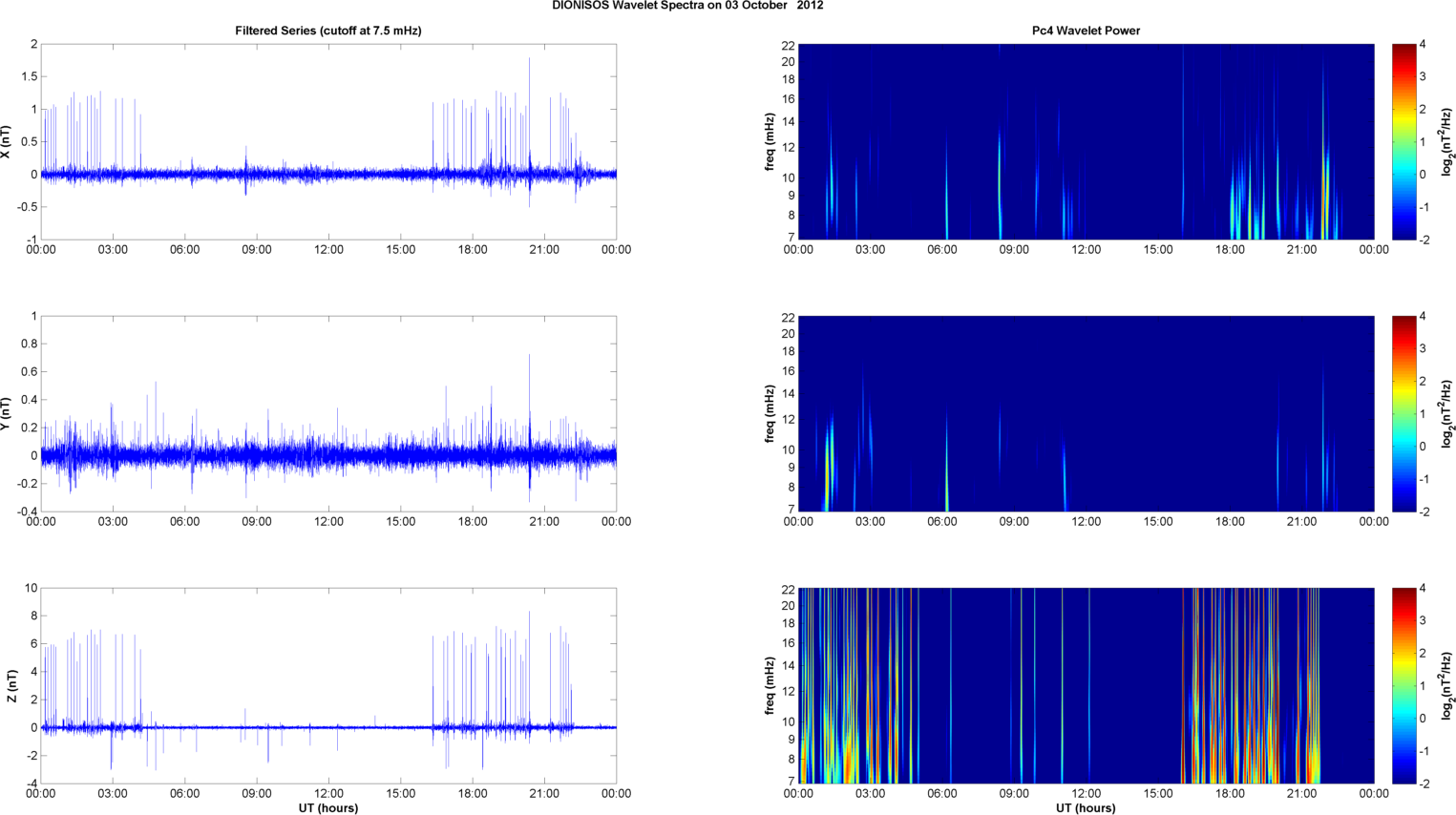This screenshot has height=815, width=1456.
Task: Click "18:00" under the bottom spectrogram
Action: tap(1230, 794)
